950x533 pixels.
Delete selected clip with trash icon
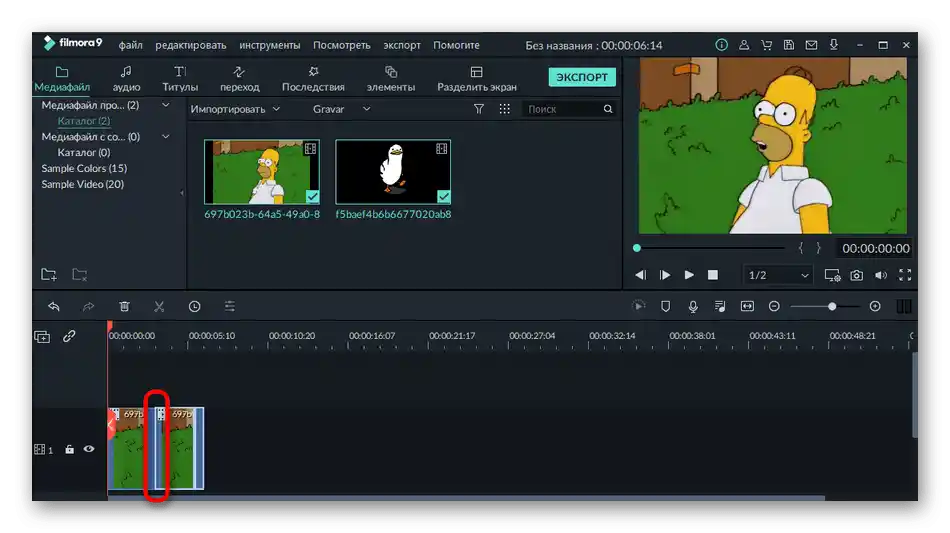[124, 307]
